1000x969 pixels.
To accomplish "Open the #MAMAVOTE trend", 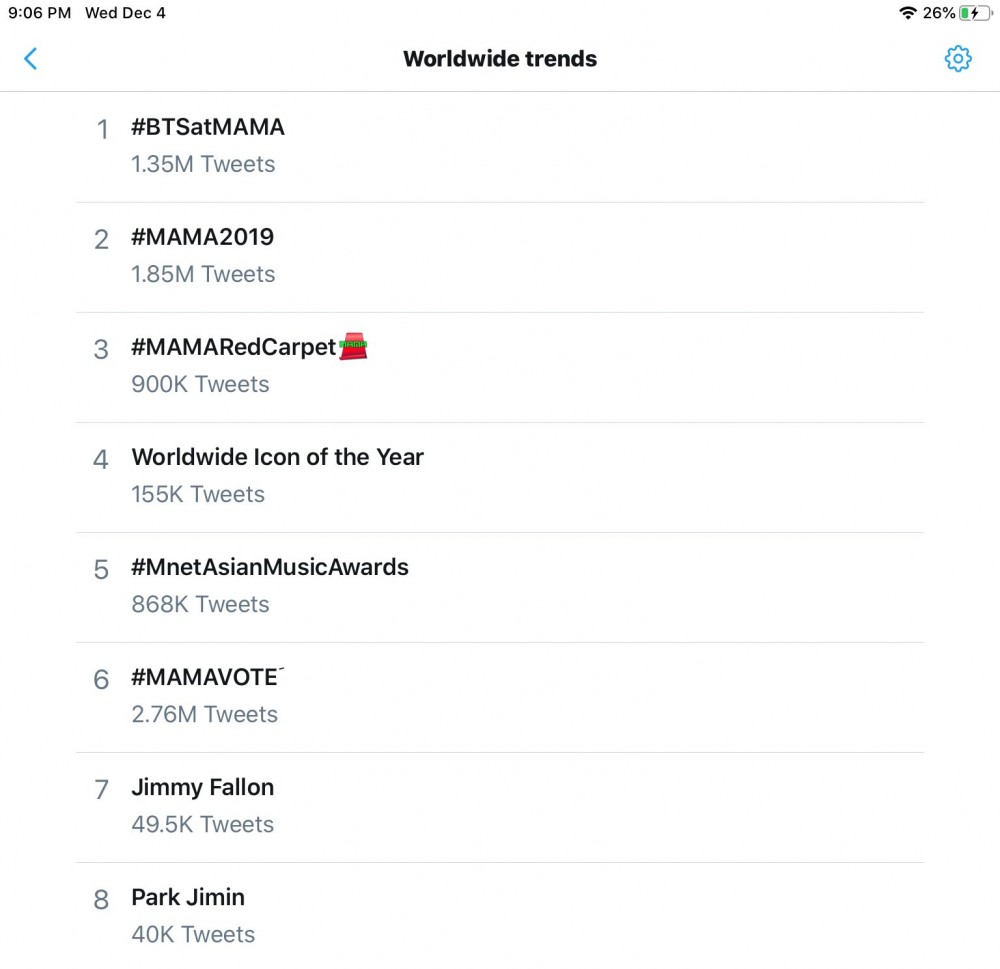I will [499, 698].
